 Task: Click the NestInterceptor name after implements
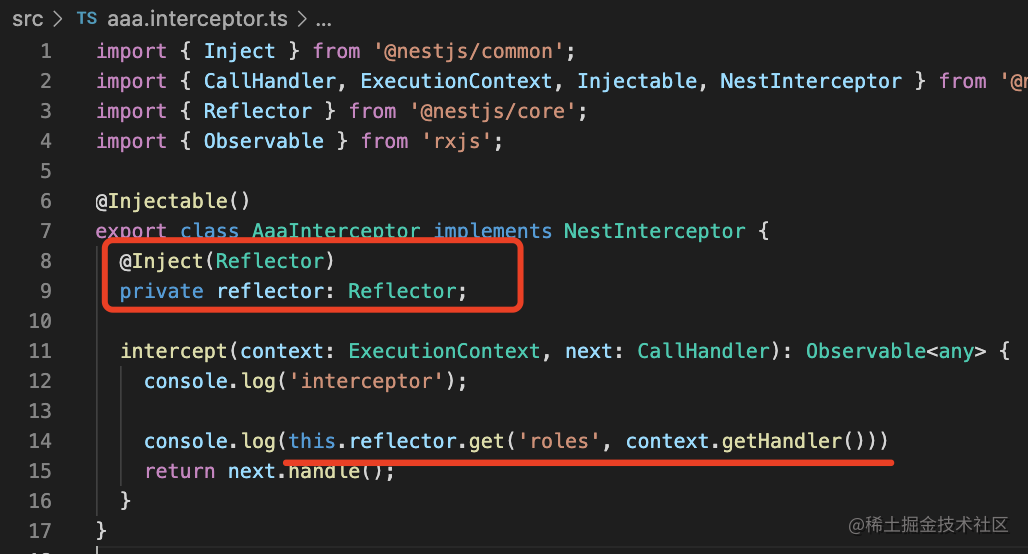click(x=654, y=231)
